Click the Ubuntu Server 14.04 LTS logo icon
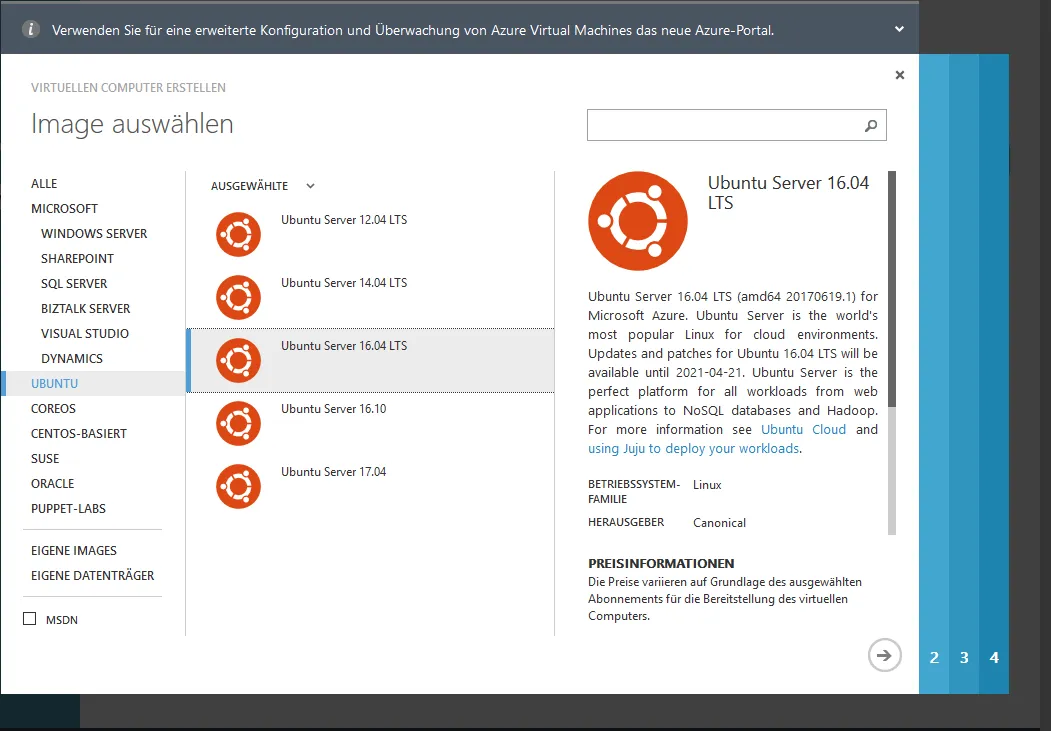Screen dimensions: 1051x731 238,297
